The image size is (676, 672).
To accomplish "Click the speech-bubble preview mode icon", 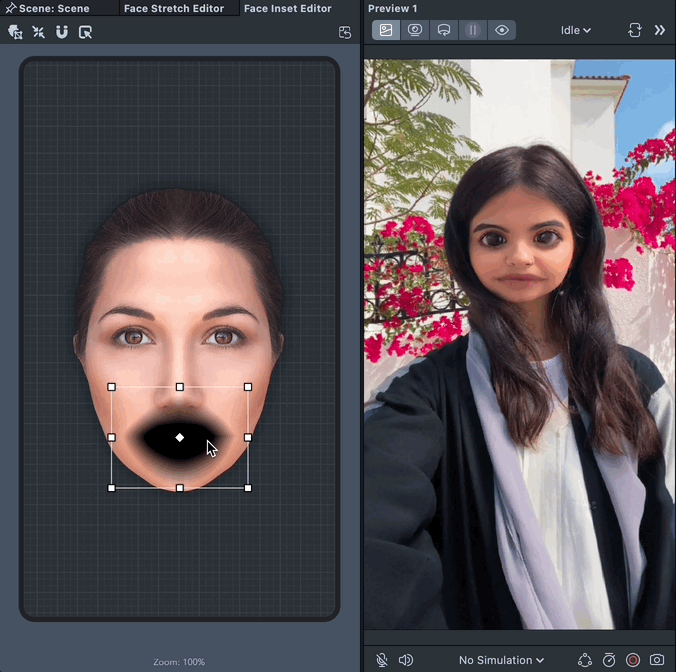I will (x=443, y=30).
